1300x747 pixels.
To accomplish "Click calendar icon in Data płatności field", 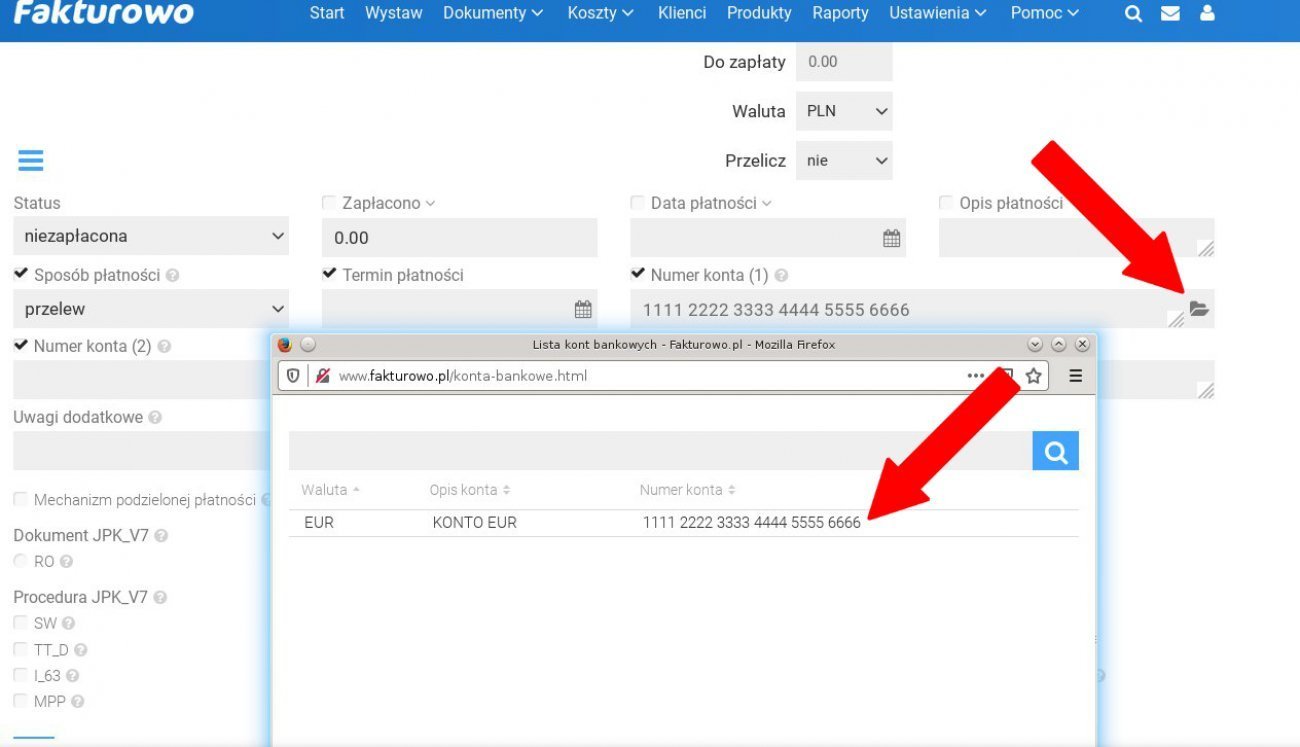I will point(891,238).
